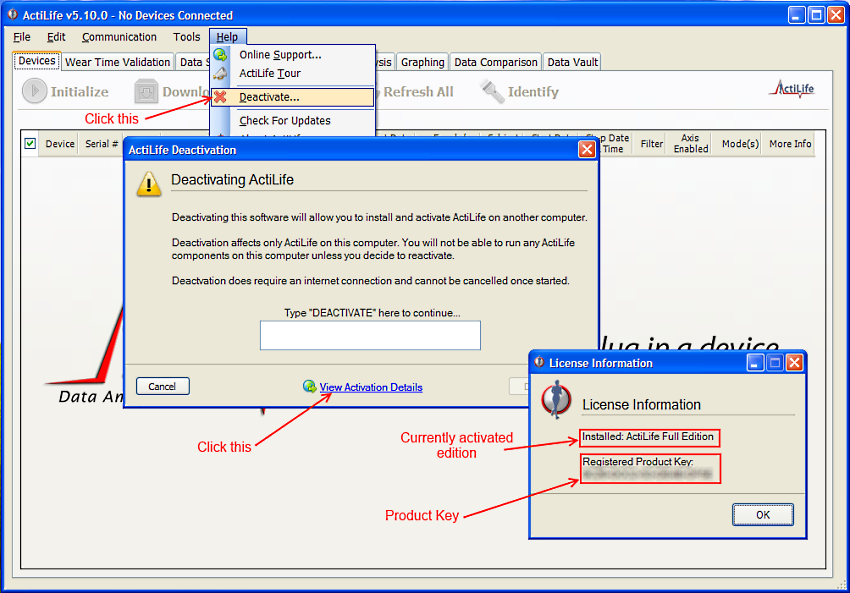850x593 pixels.
Task: Toggle the select-all devices checkbox
Action: pyautogui.click(x=31, y=143)
